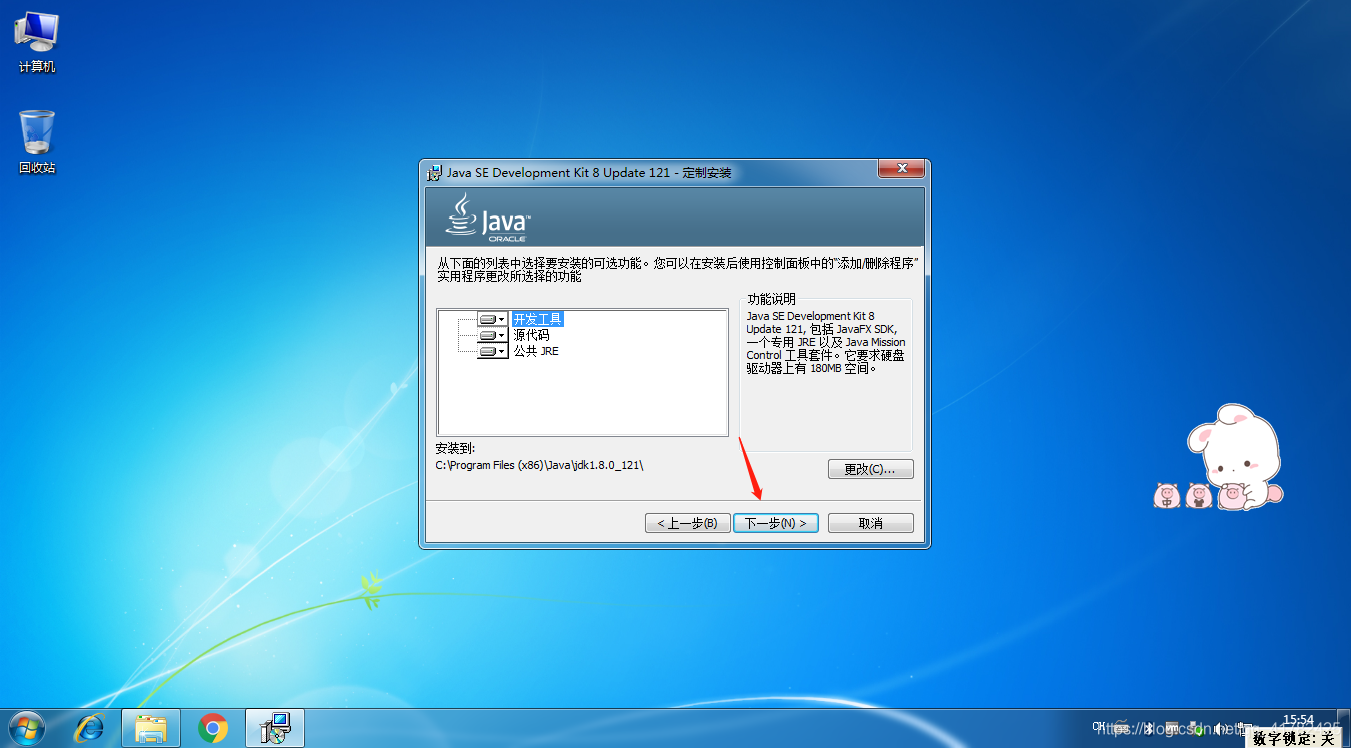1351x748 pixels.
Task: Select the 源代码 tree row
Action: tap(532, 335)
